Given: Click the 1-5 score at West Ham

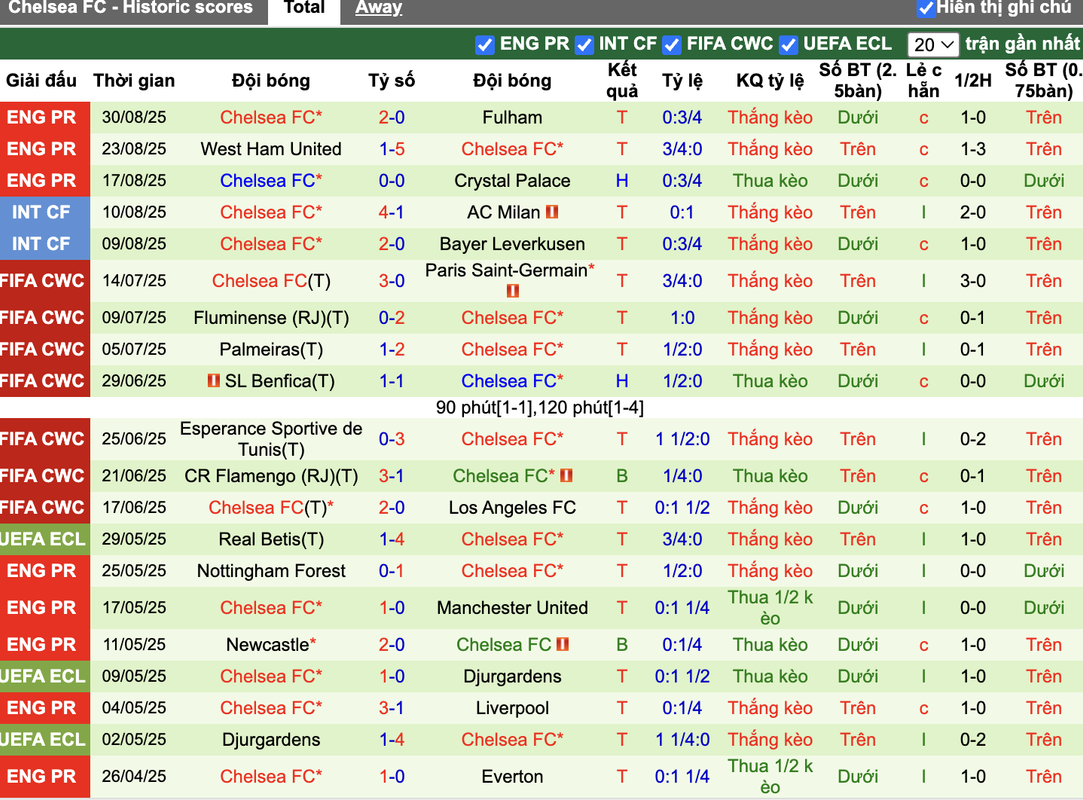Looking at the screenshot, I should tap(391, 149).
